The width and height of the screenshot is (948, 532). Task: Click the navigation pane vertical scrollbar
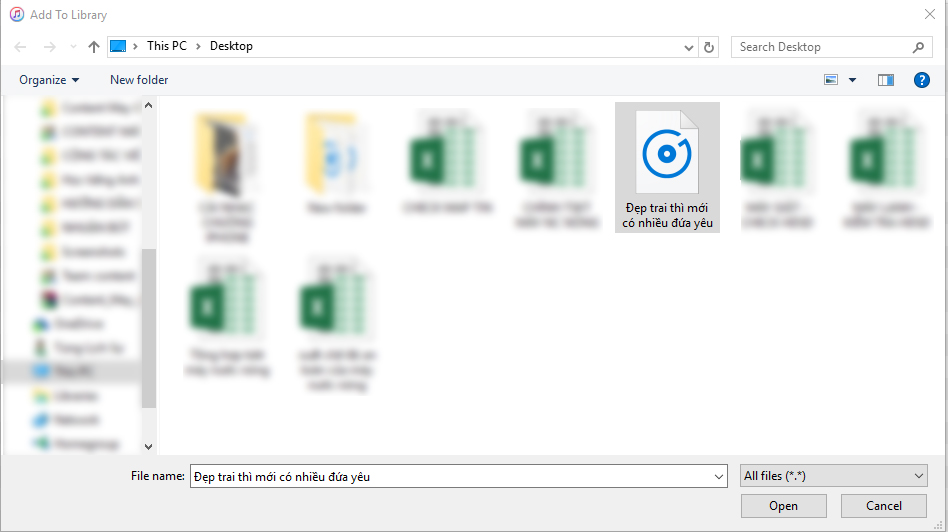(x=148, y=330)
